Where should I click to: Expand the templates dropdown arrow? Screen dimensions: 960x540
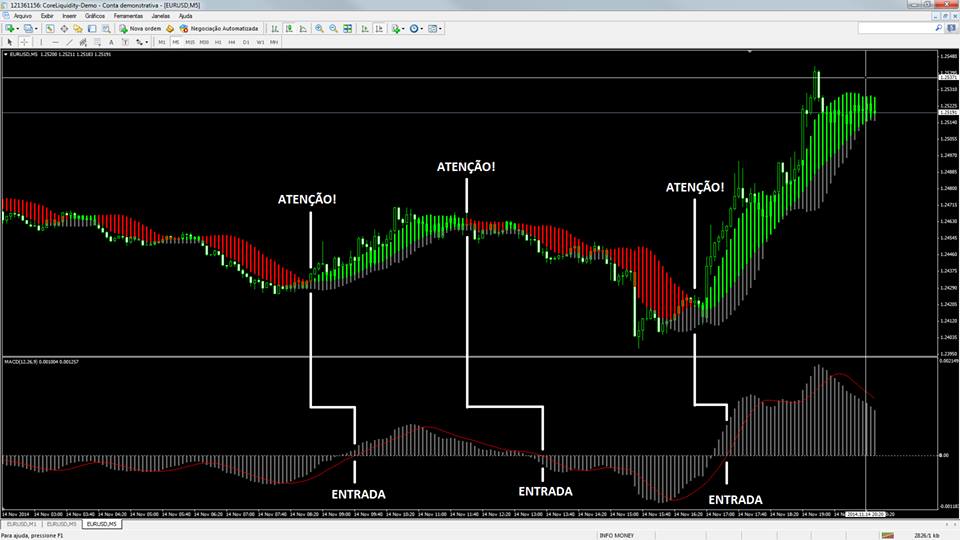(440, 29)
